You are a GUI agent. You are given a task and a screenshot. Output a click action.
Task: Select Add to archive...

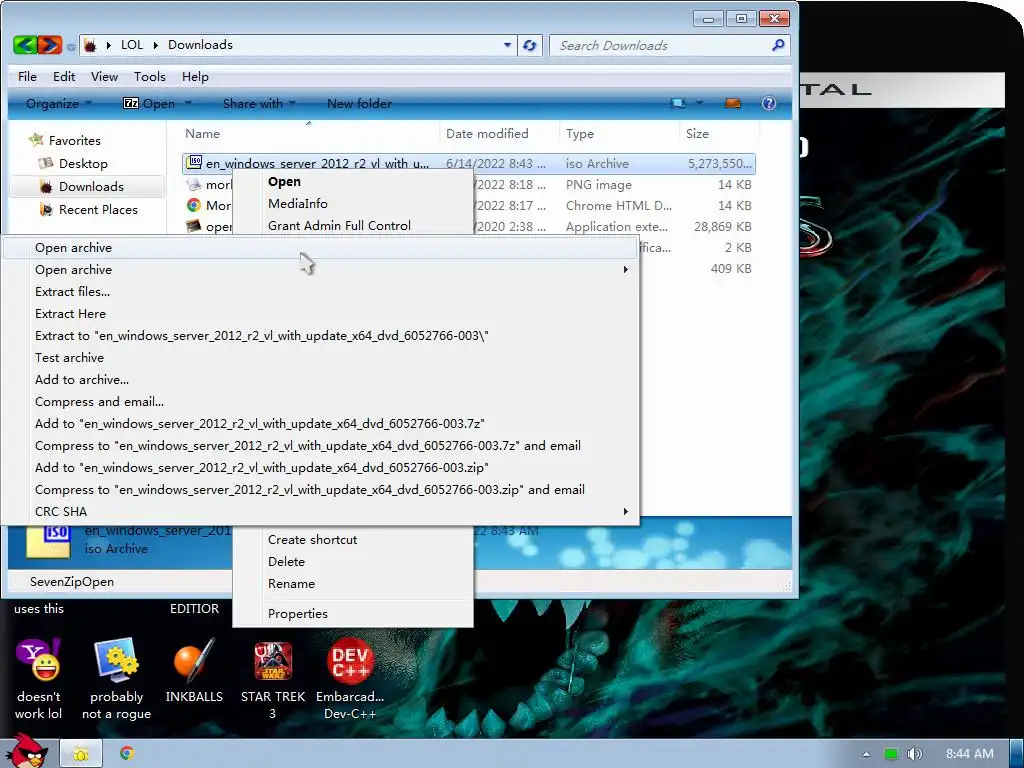pos(320,379)
